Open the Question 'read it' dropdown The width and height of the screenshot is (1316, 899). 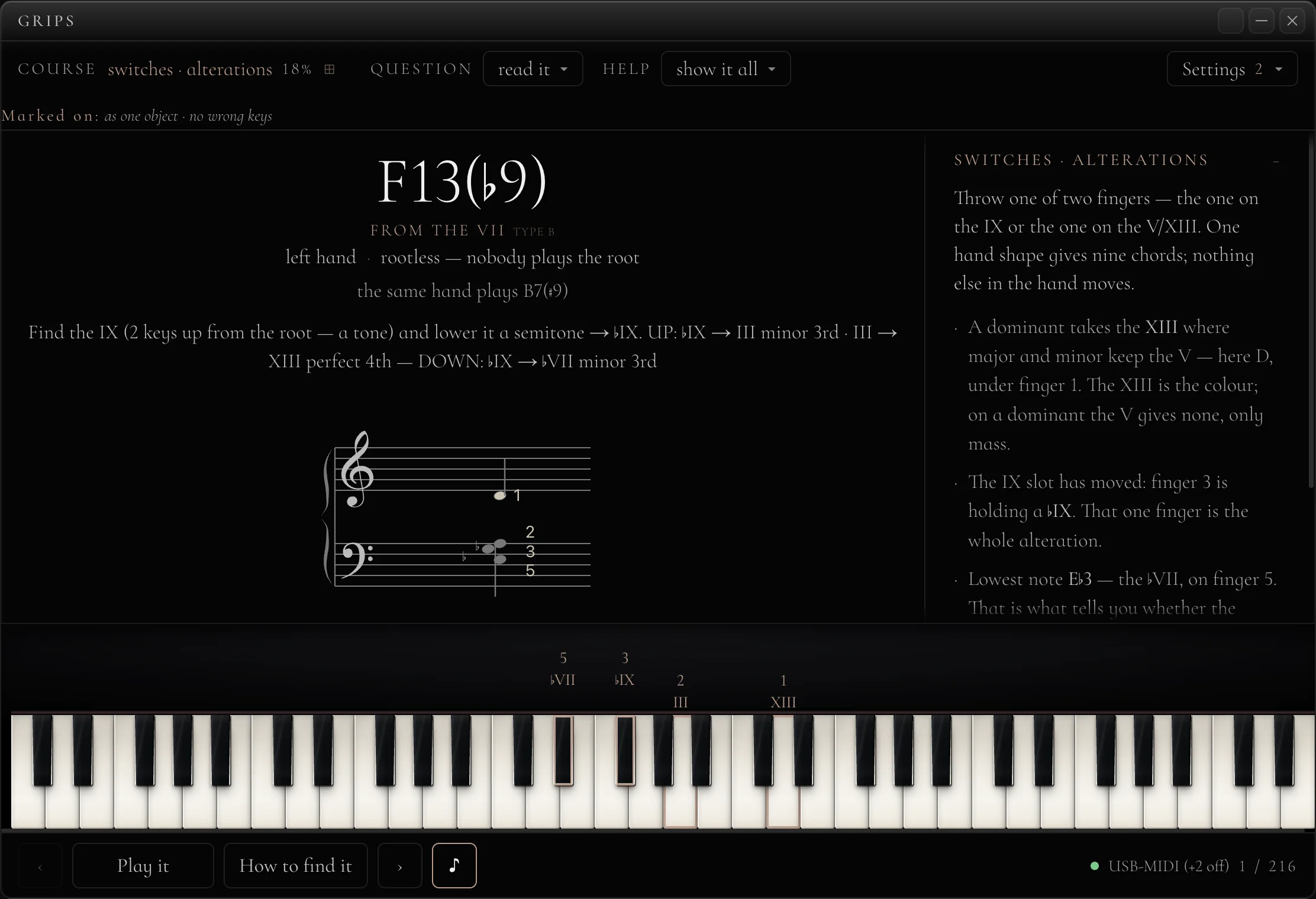[x=533, y=69]
